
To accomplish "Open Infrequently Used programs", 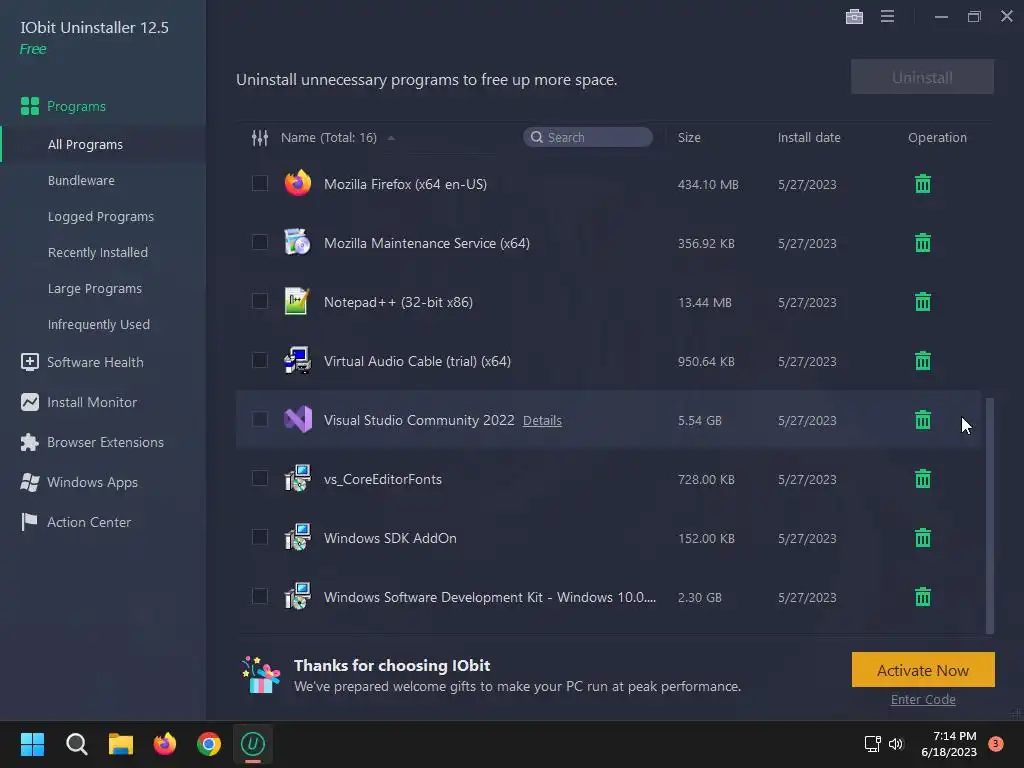I will [99, 325].
